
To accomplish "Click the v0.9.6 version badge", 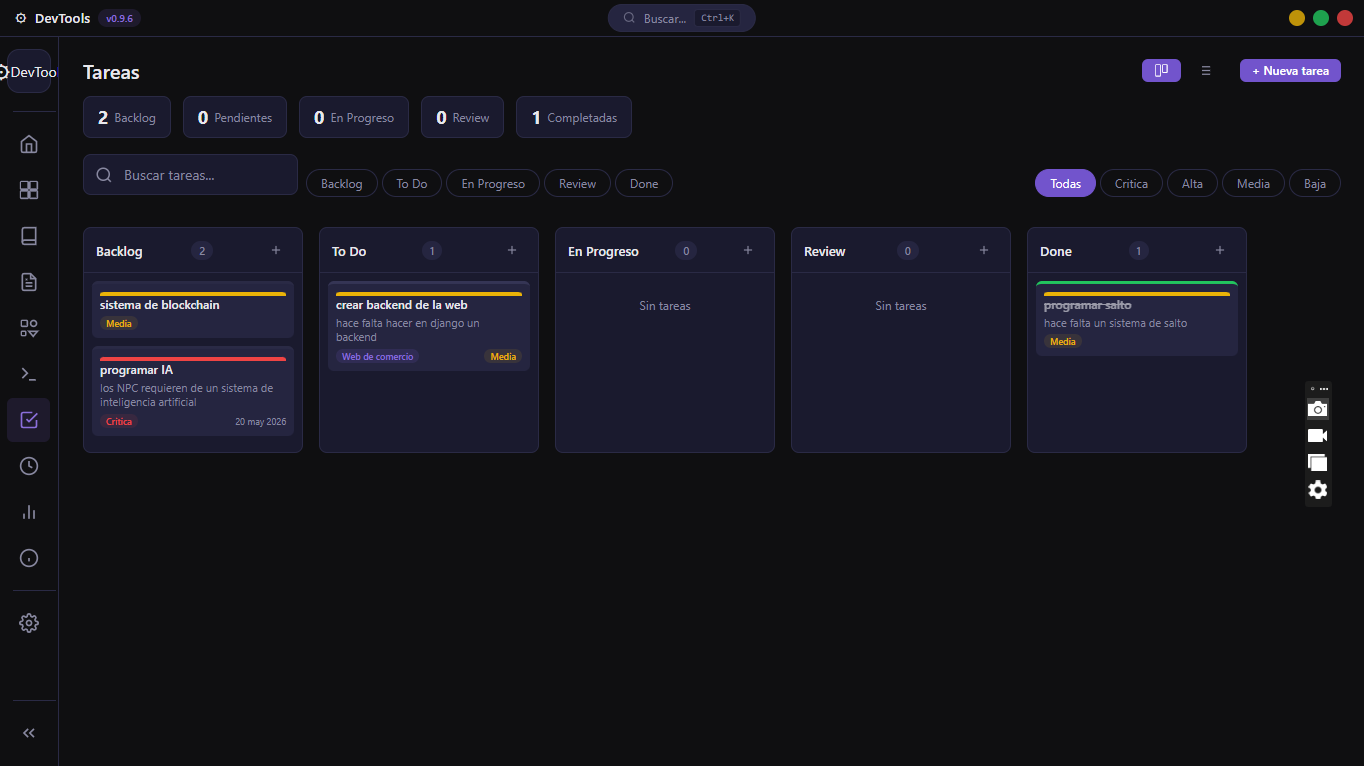I will tap(119, 18).
